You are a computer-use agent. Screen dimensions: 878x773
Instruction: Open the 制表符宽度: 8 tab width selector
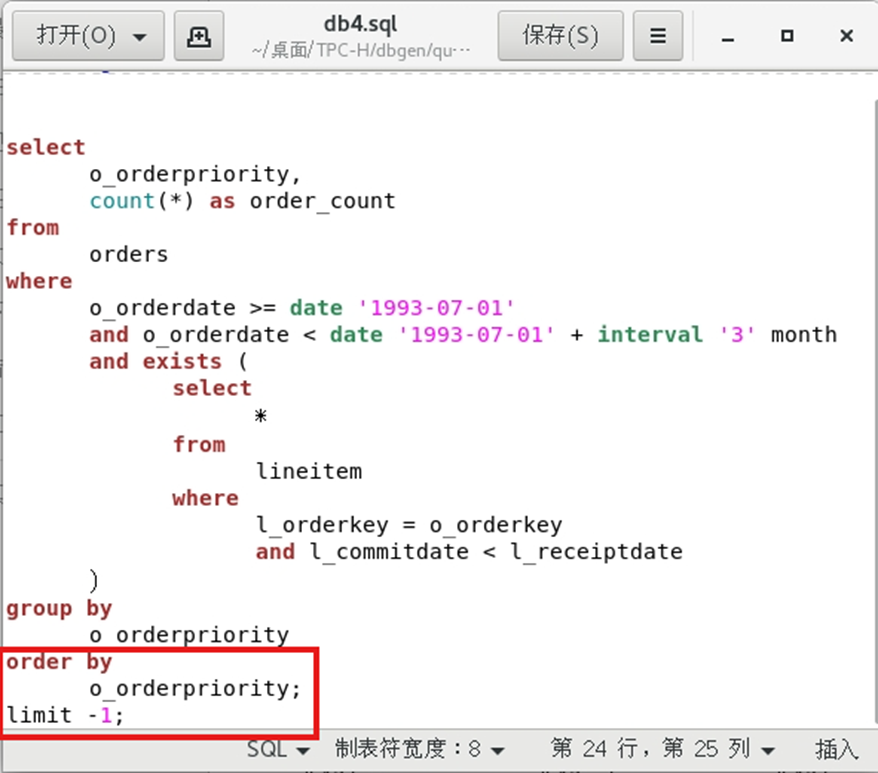[x=420, y=749]
